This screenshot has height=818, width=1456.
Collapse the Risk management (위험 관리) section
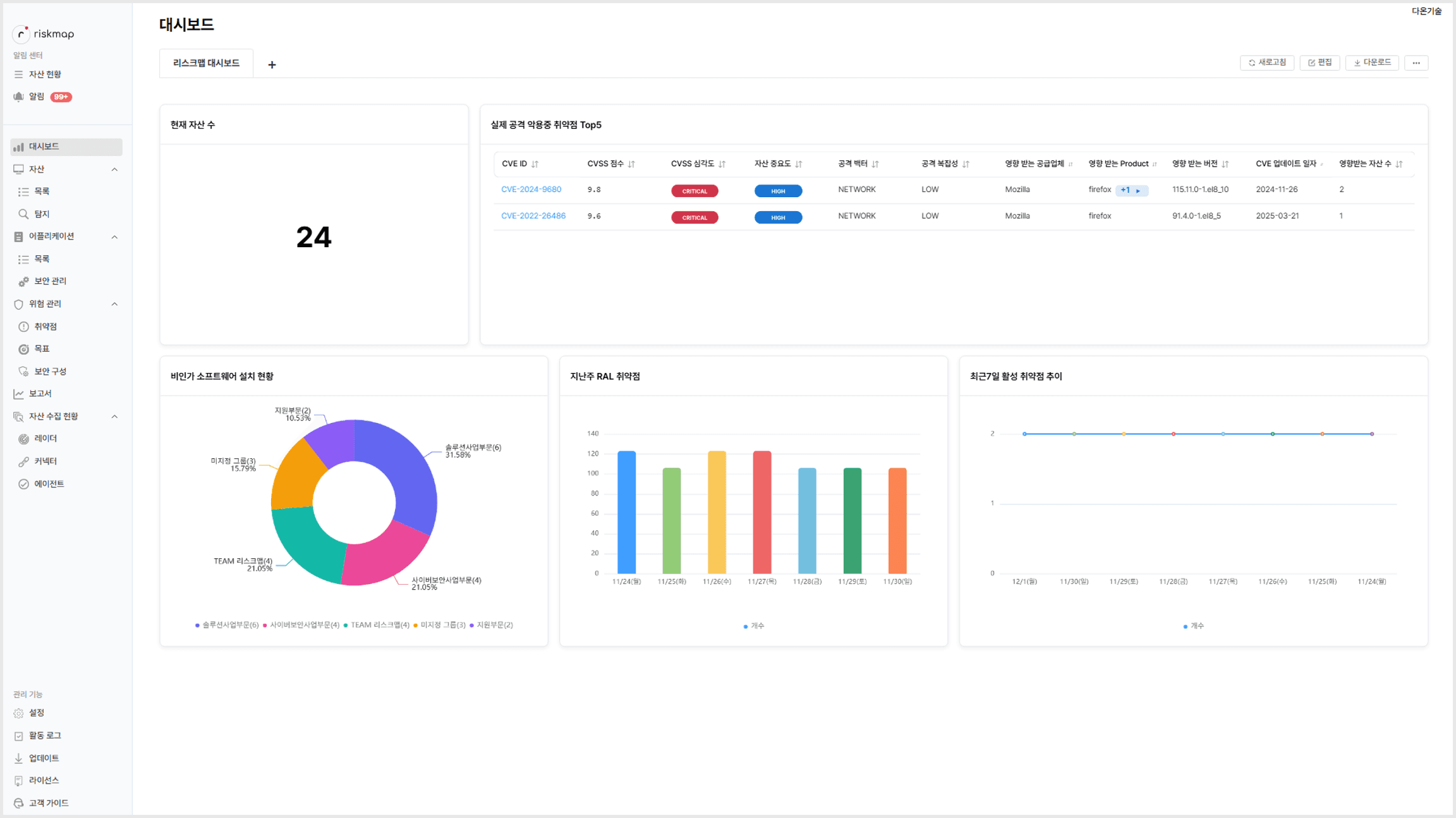click(114, 304)
